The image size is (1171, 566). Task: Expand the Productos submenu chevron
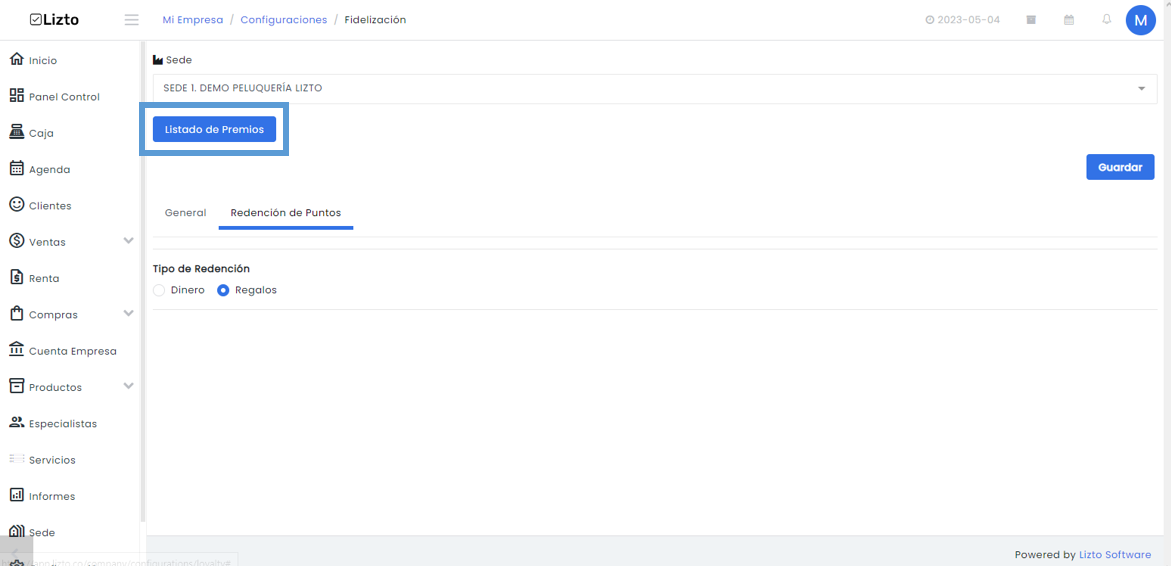[128, 385]
